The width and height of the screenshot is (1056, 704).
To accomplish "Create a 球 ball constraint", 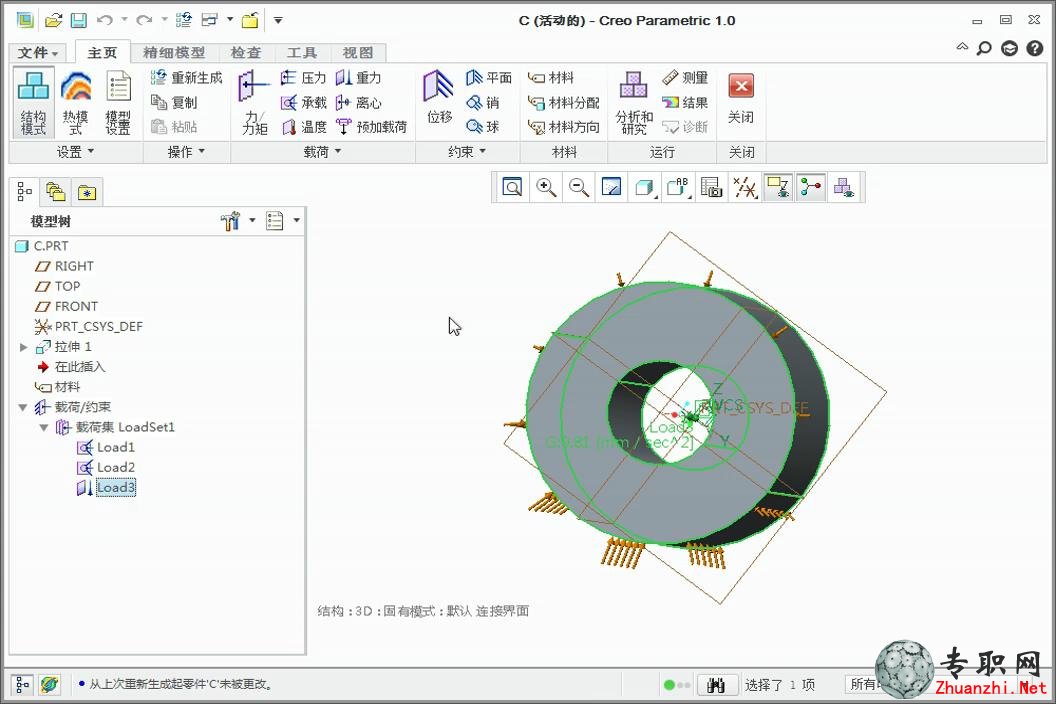I will [x=483, y=127].
